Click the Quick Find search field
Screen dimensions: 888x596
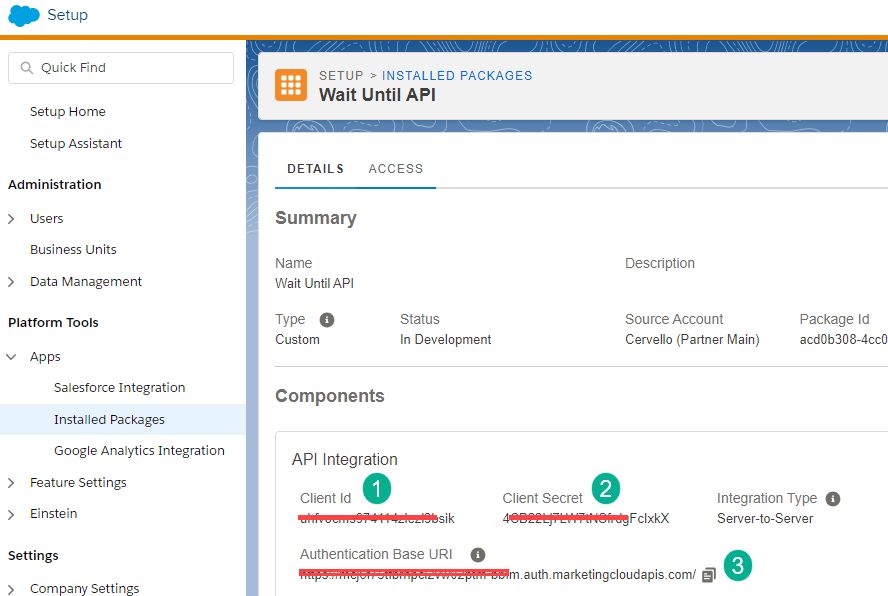click(121, 68)
